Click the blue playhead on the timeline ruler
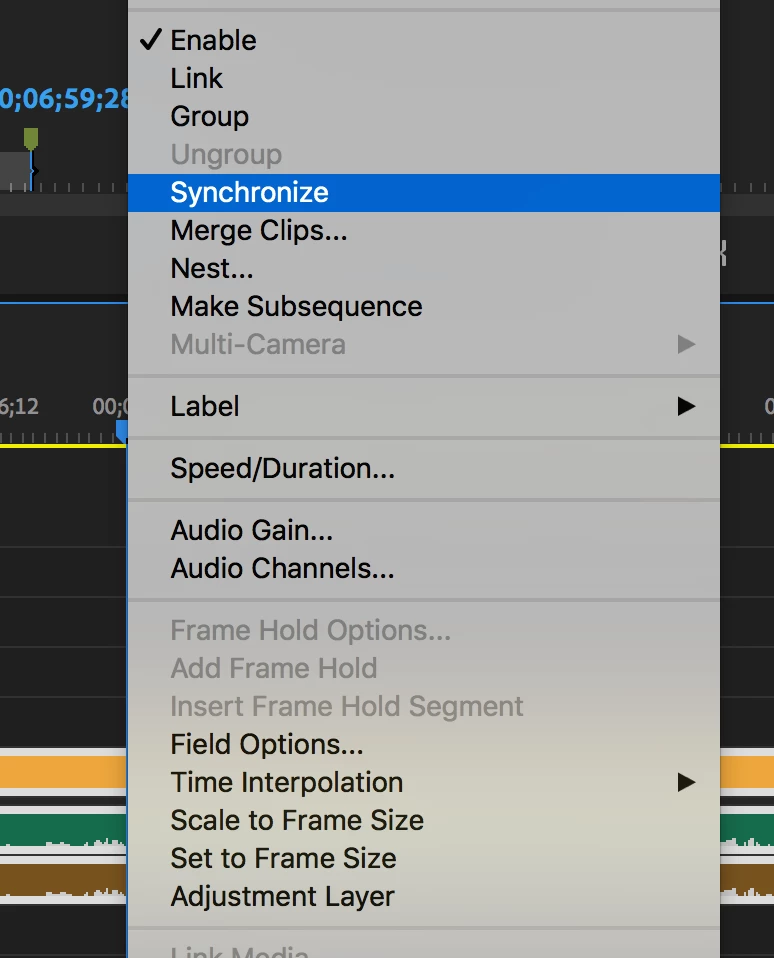 click(x=122, y=430)
